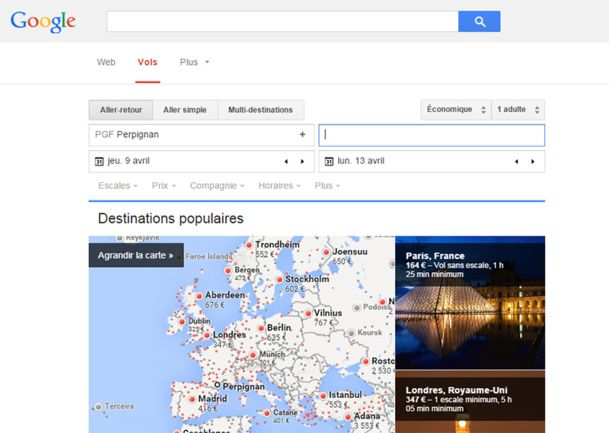Click the empty destination field
This screenshot has width=609, height=433.
pyautogui.click(x=432, y=135)
